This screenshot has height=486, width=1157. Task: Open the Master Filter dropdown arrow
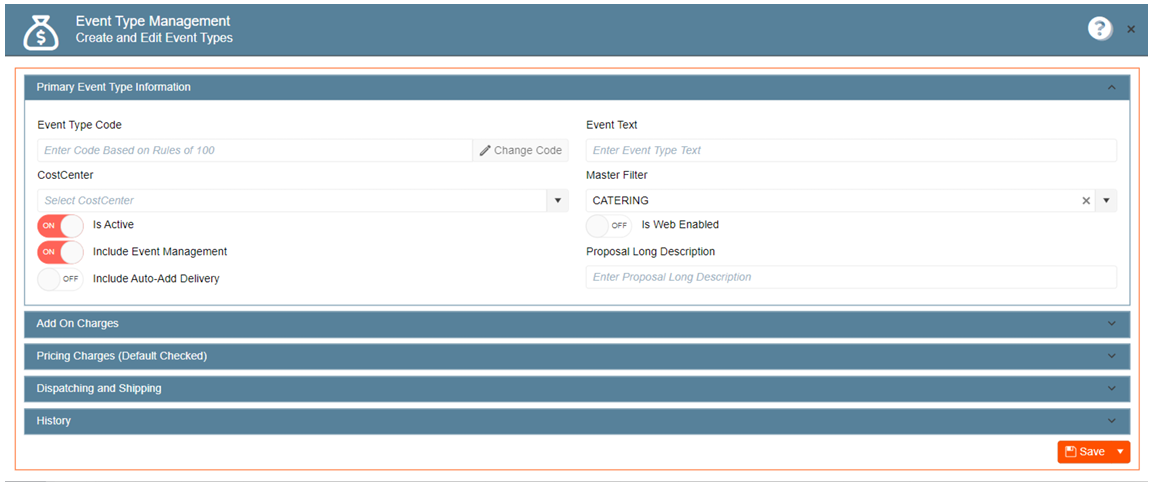coord(1106,201)
